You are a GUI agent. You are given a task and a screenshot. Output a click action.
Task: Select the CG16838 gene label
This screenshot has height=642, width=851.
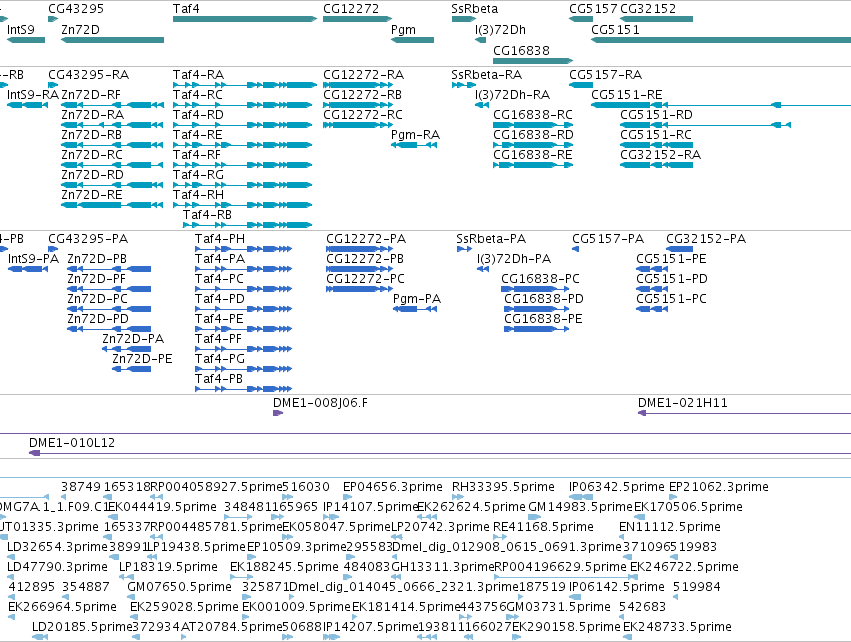point(521,50)
